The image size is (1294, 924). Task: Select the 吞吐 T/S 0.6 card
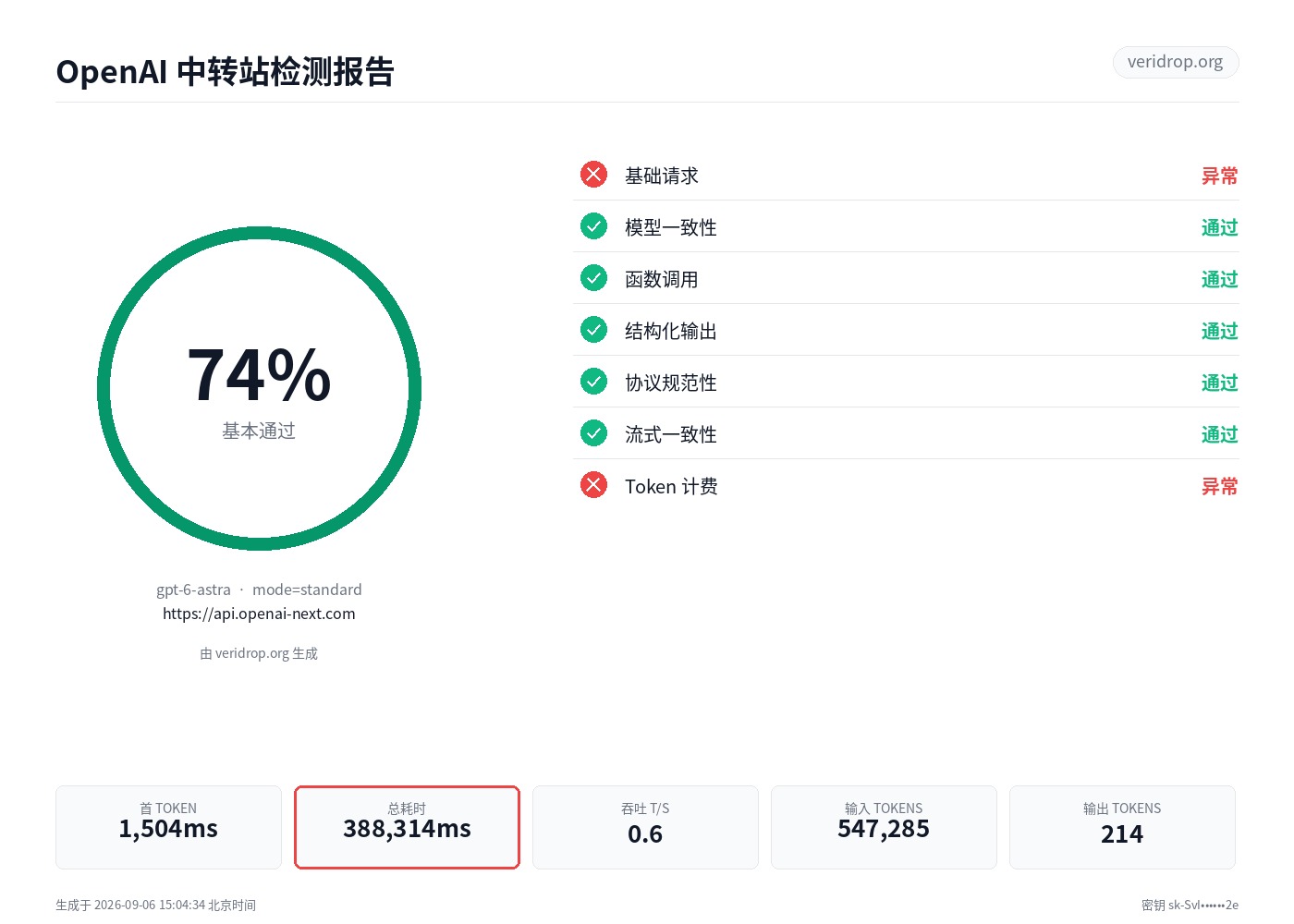[x=645, y=827]
